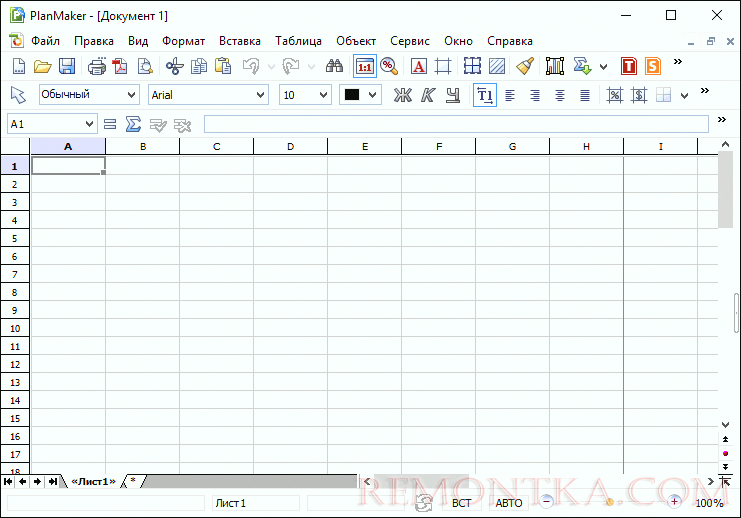The height and width of the screenshot is (518, 741).
Task: Open character format with the red A icon
Action: [x=419, y=66]
